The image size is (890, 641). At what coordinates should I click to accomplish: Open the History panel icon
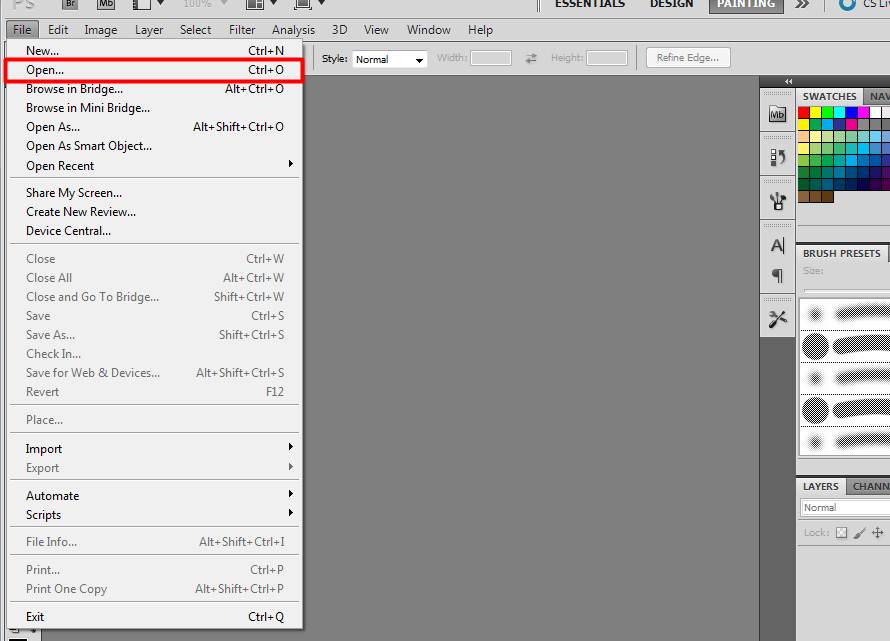tap(777, 157)
